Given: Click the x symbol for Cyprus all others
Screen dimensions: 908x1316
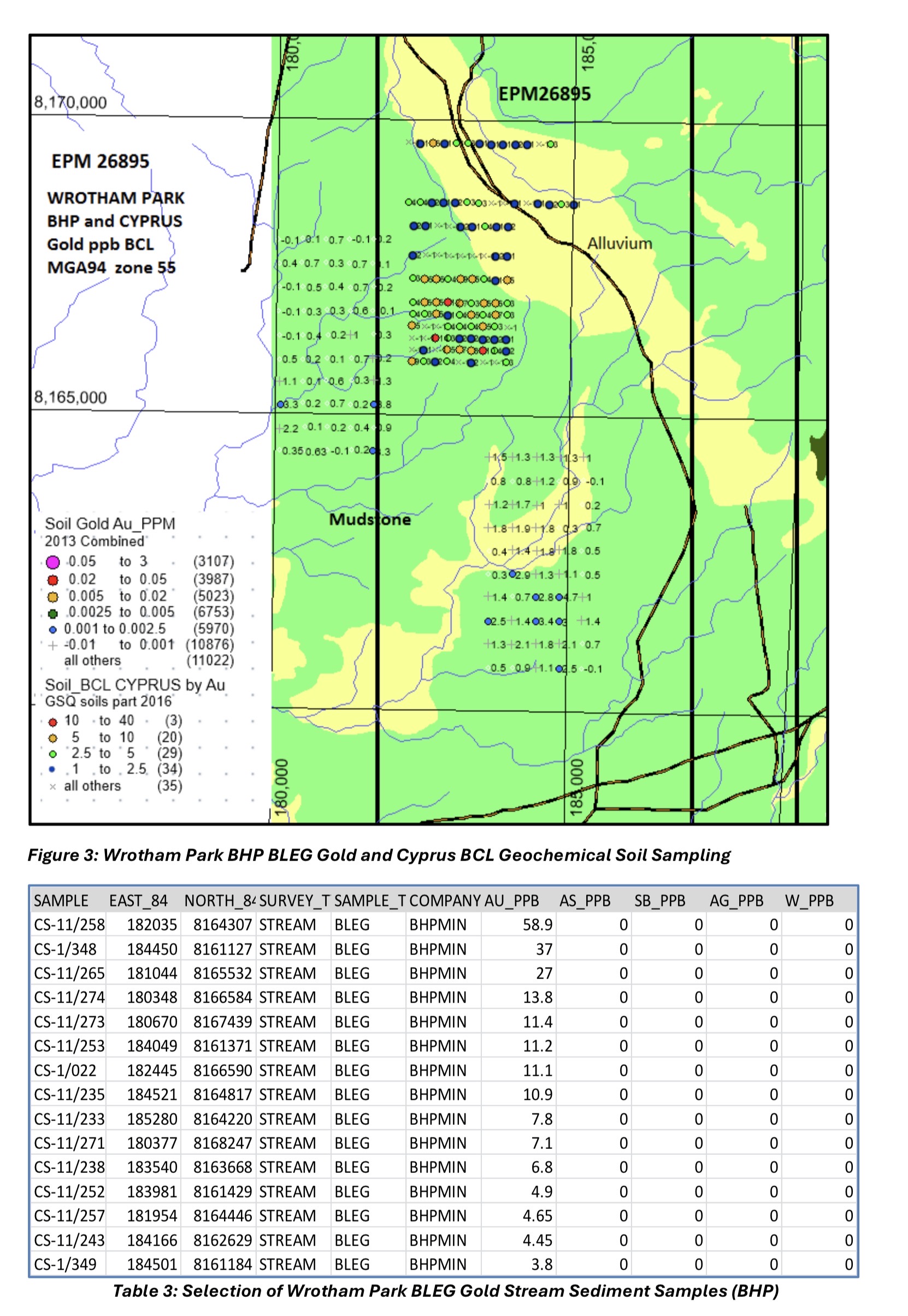Looking at the screenshot, I should pos(53,787).
